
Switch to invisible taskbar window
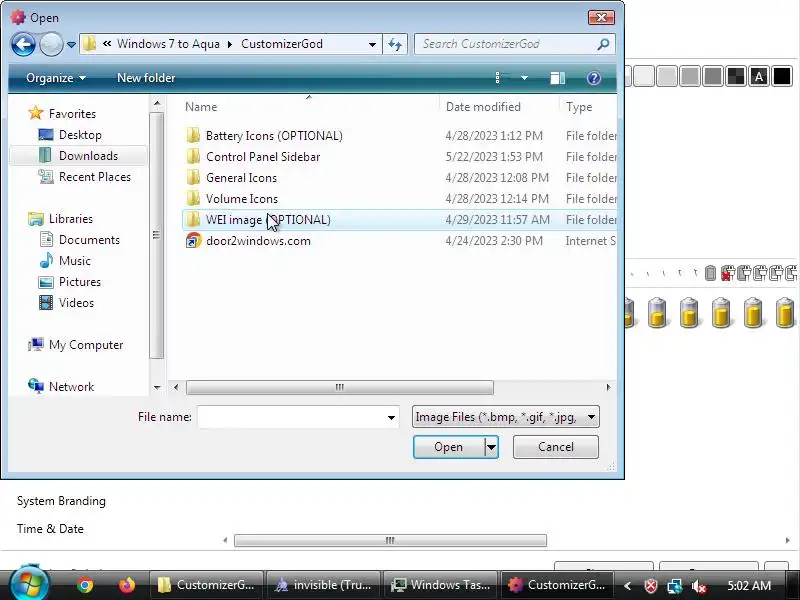(323, 585)
